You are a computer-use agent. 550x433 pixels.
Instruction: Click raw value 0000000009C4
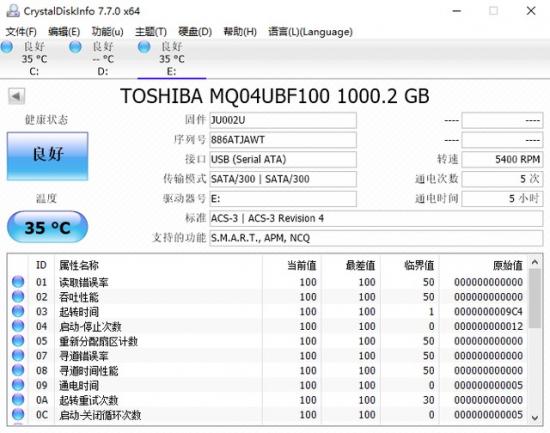(488, 312)
